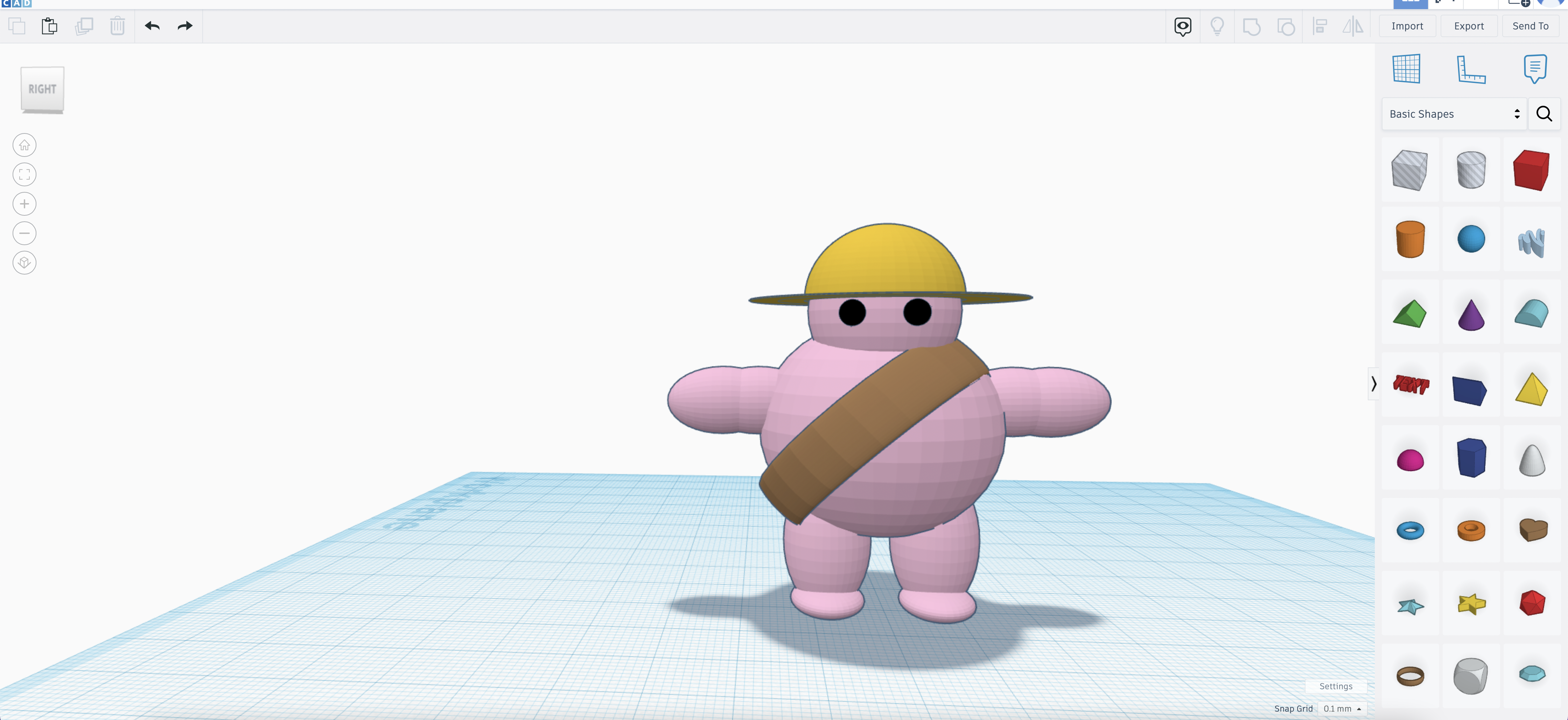The image size is (1568, 720).
Task: Redo the last action
Action: [185, 26]
